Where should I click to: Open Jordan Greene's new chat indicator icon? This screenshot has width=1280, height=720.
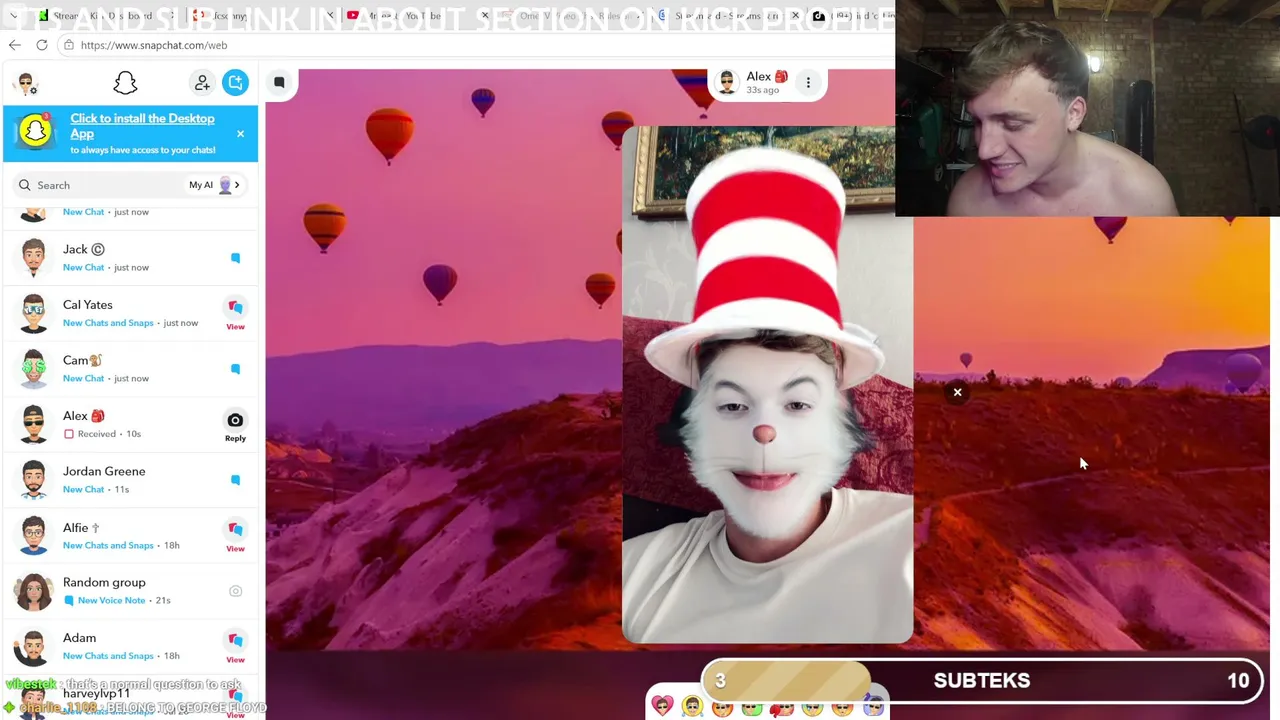[235, 480]
